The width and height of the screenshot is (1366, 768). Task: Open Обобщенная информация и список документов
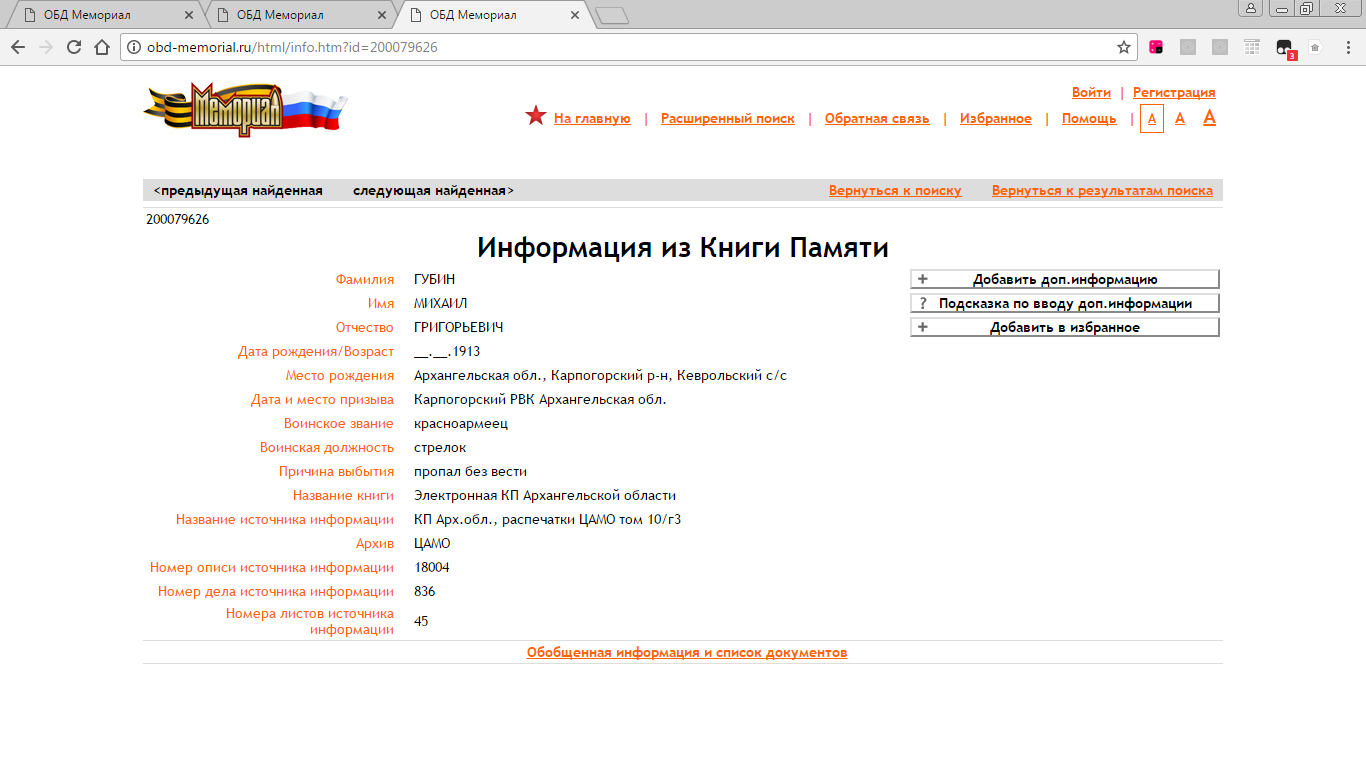tap(687, 652)
